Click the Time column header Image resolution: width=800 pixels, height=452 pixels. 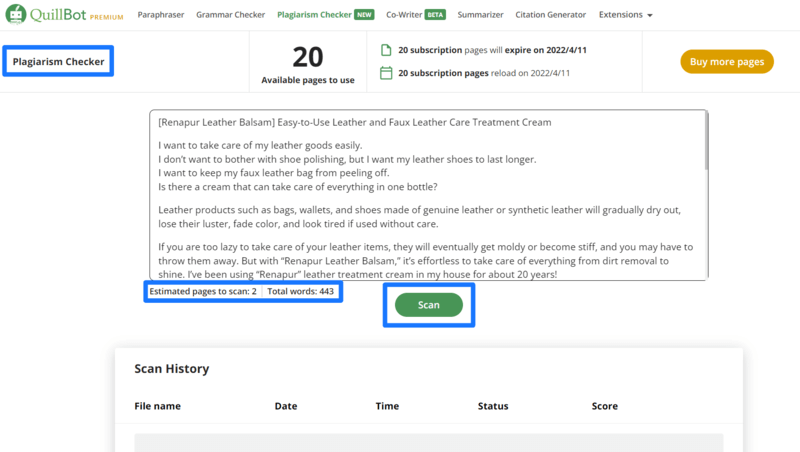[387, 406]
